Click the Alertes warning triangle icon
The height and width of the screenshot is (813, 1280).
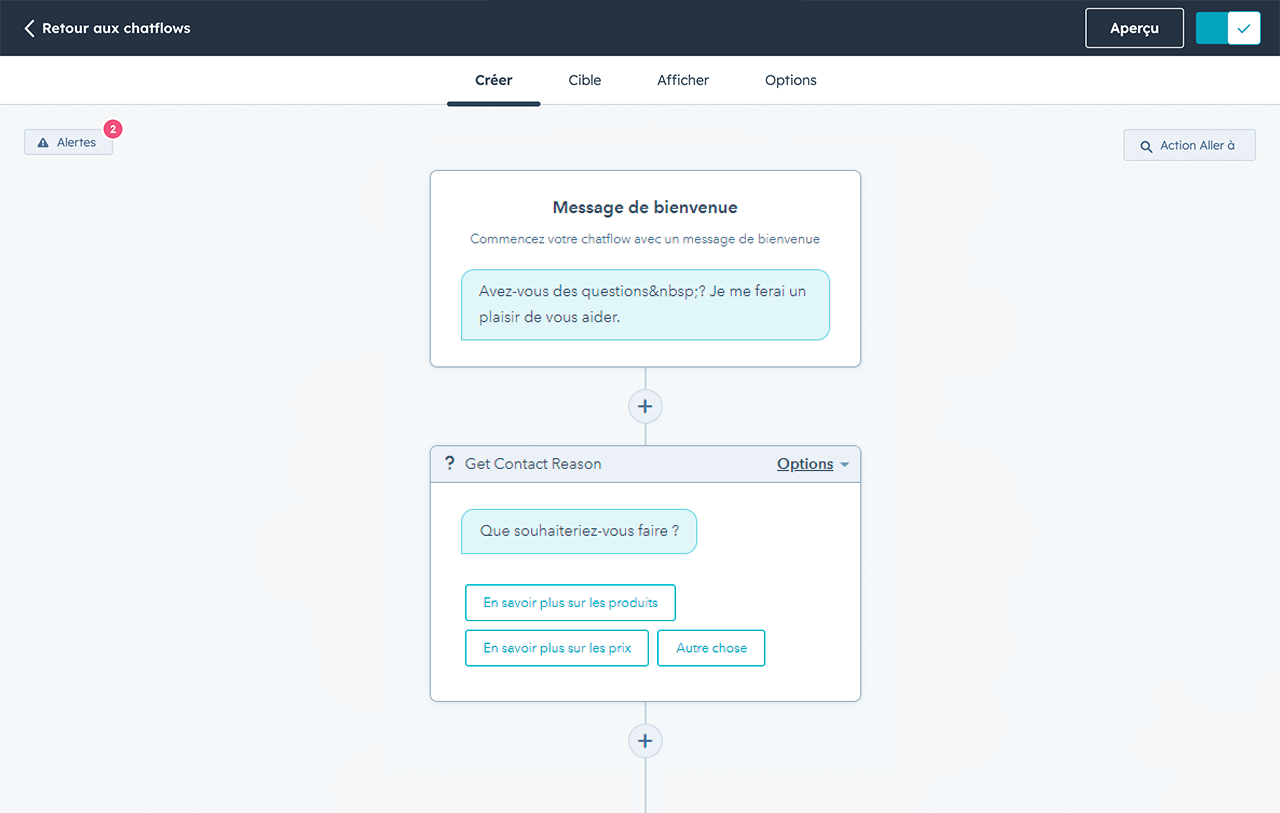(x=43, y=143)
